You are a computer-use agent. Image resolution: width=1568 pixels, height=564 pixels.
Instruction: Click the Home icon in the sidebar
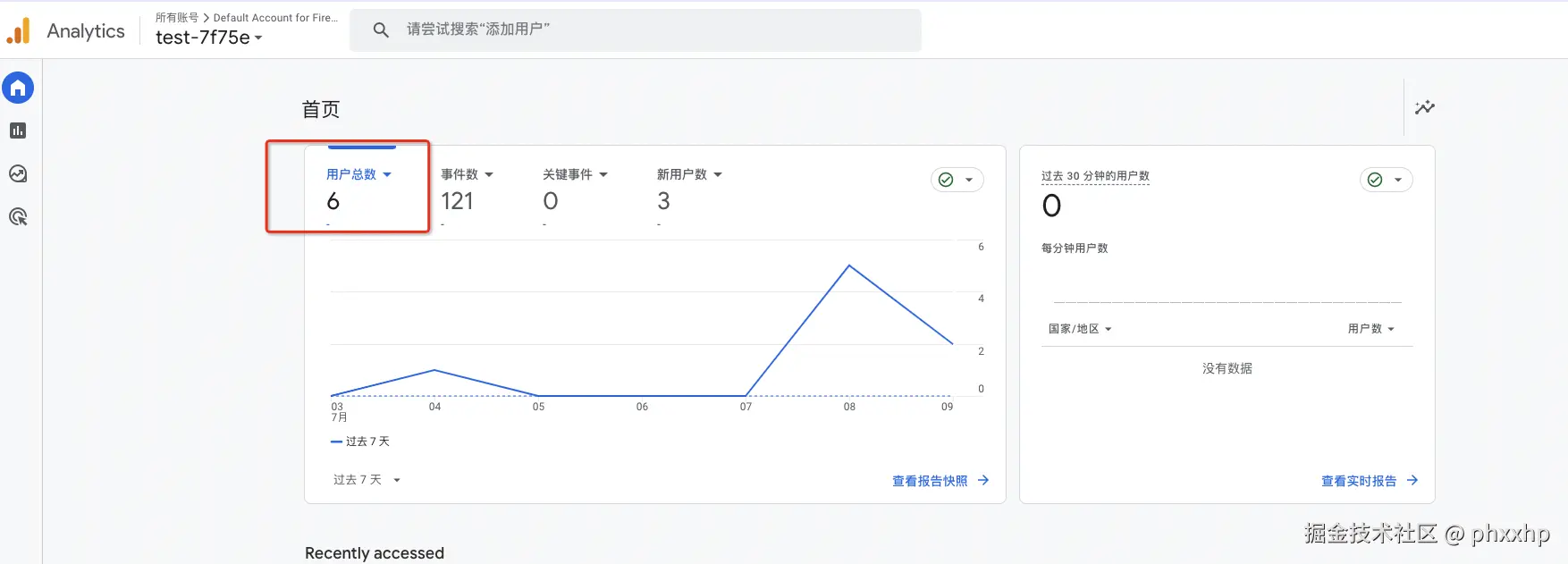coord(18,88)
